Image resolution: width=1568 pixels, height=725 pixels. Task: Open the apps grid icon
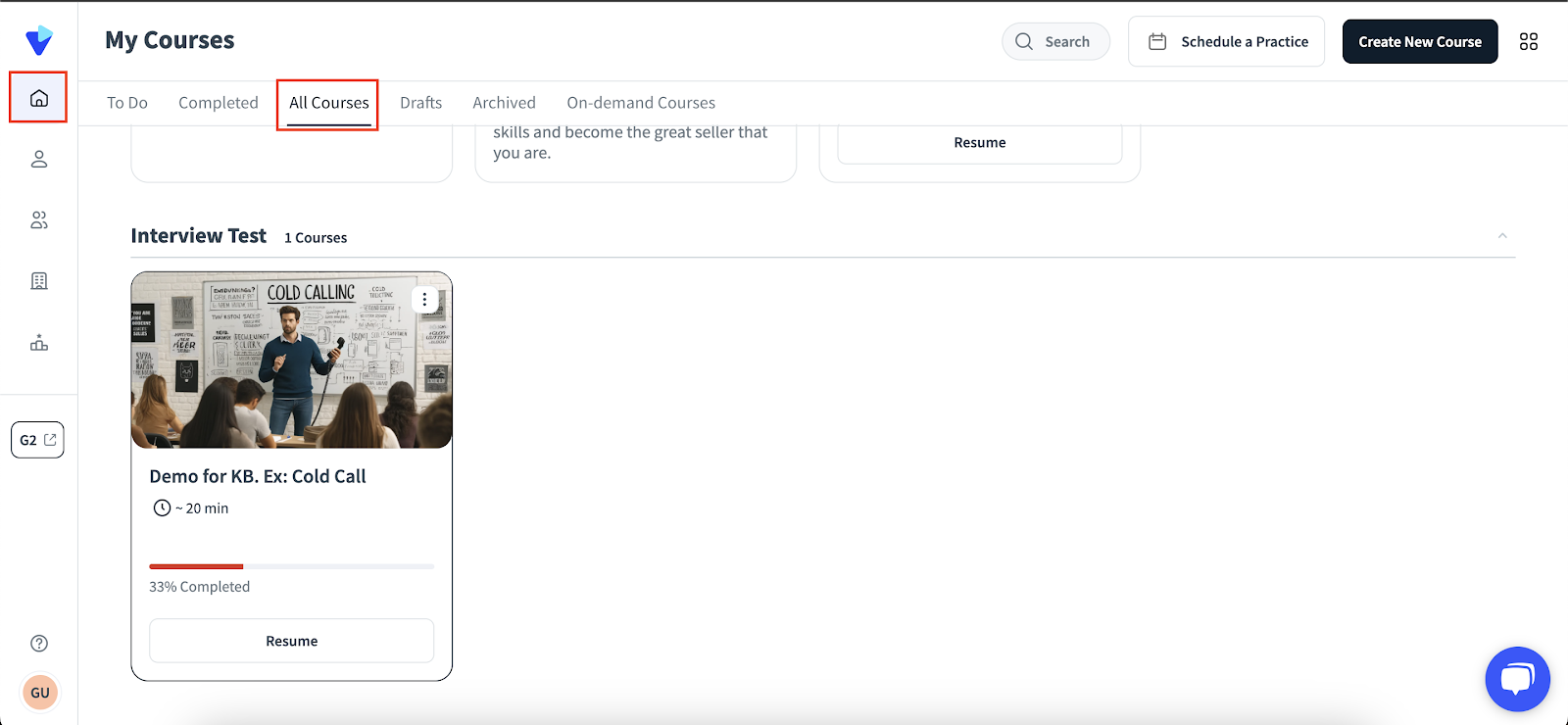pos(1529,41)
